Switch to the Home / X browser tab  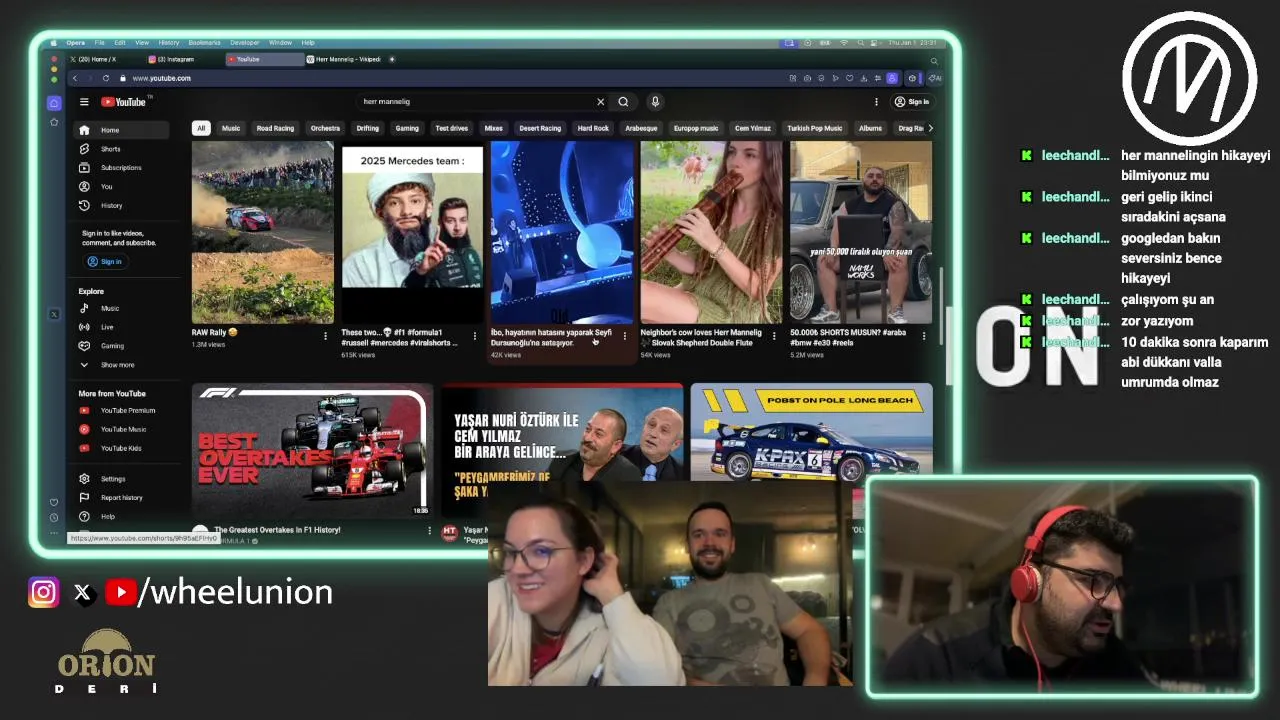[105, 59]
